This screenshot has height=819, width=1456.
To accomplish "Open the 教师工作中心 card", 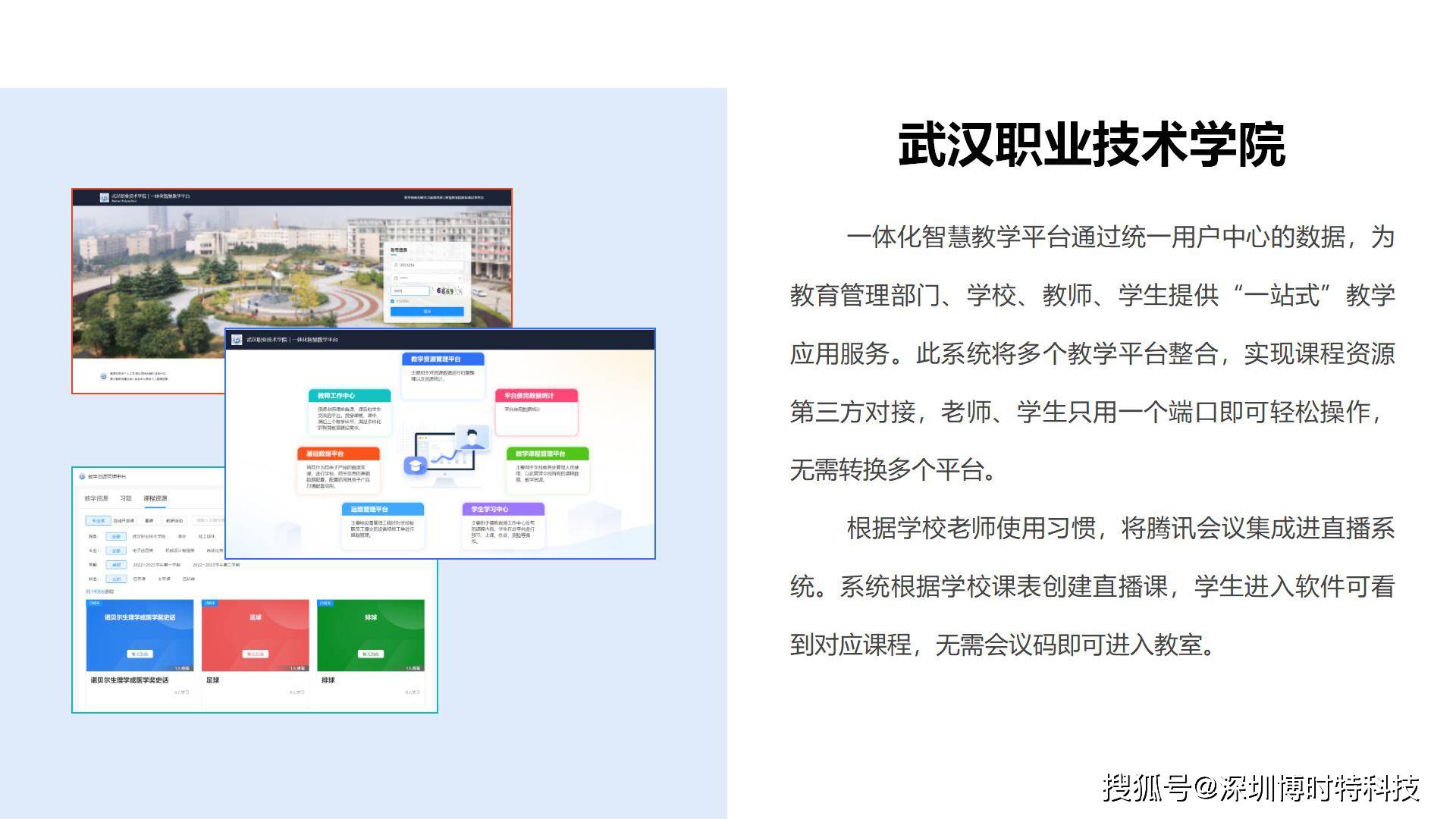I will pos(350,413).
